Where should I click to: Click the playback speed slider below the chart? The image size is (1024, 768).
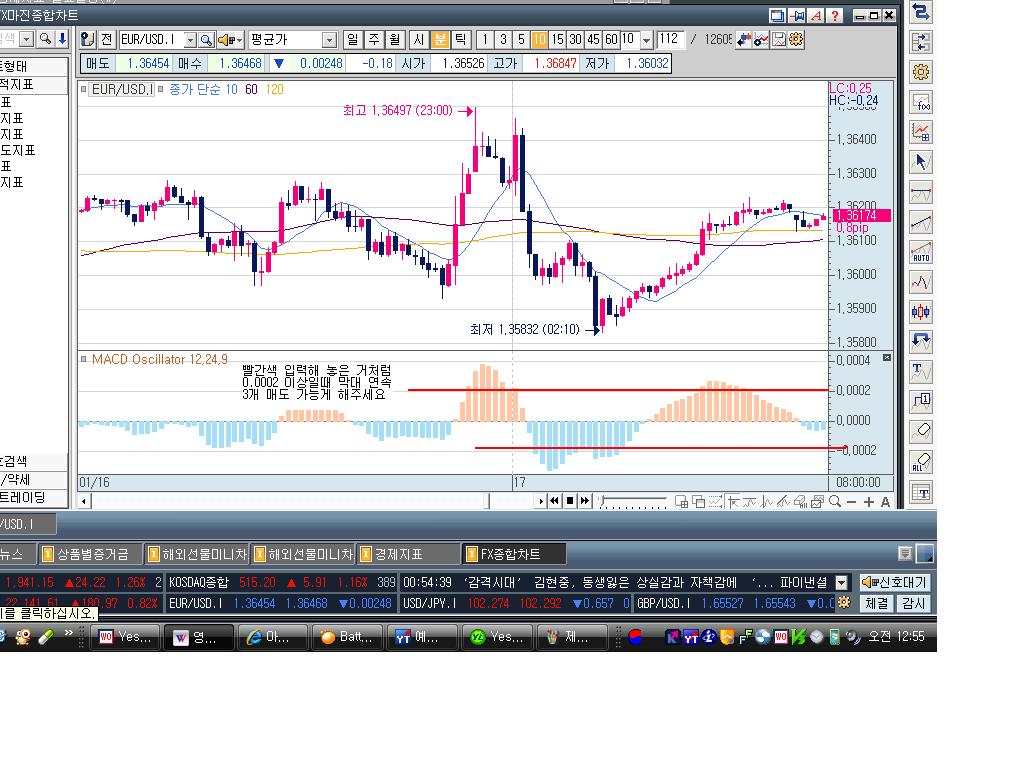(x=633, y=502)
